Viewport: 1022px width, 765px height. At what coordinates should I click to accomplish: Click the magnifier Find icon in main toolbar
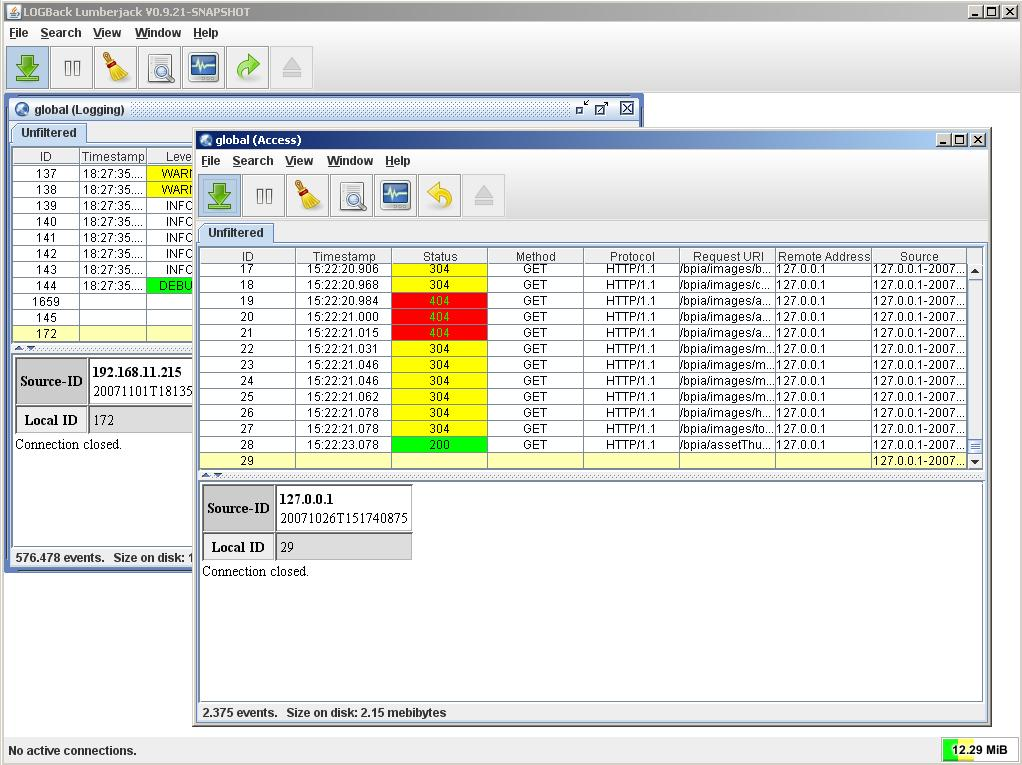coord(160,68)
